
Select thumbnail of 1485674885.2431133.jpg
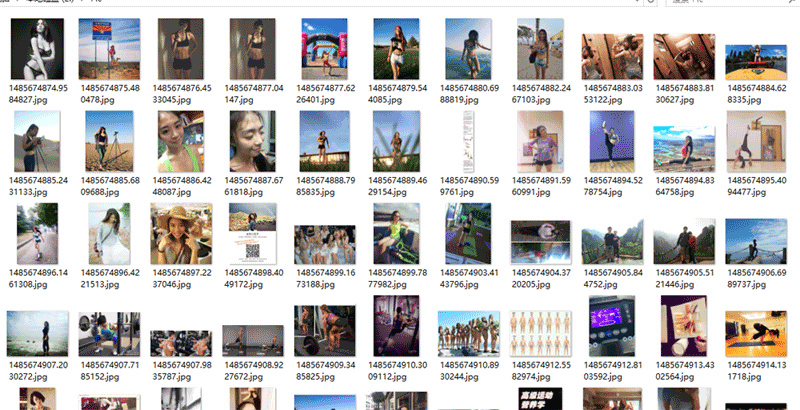37,141
